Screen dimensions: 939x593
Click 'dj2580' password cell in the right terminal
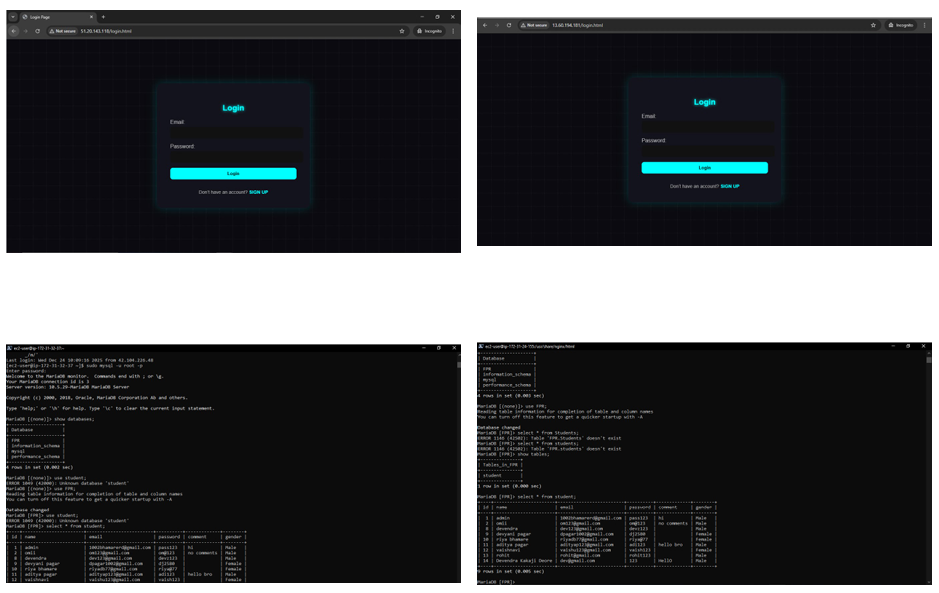[637, 534]
